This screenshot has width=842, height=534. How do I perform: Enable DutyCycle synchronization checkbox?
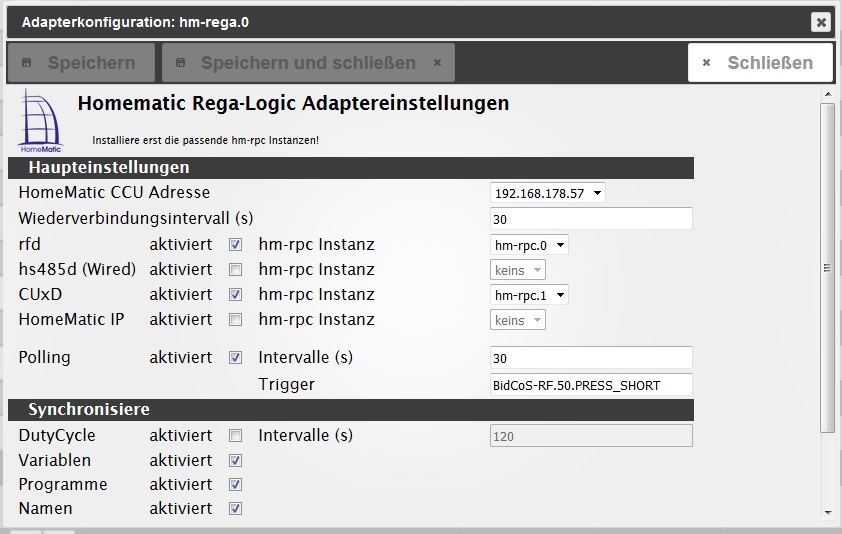point(235,436)
